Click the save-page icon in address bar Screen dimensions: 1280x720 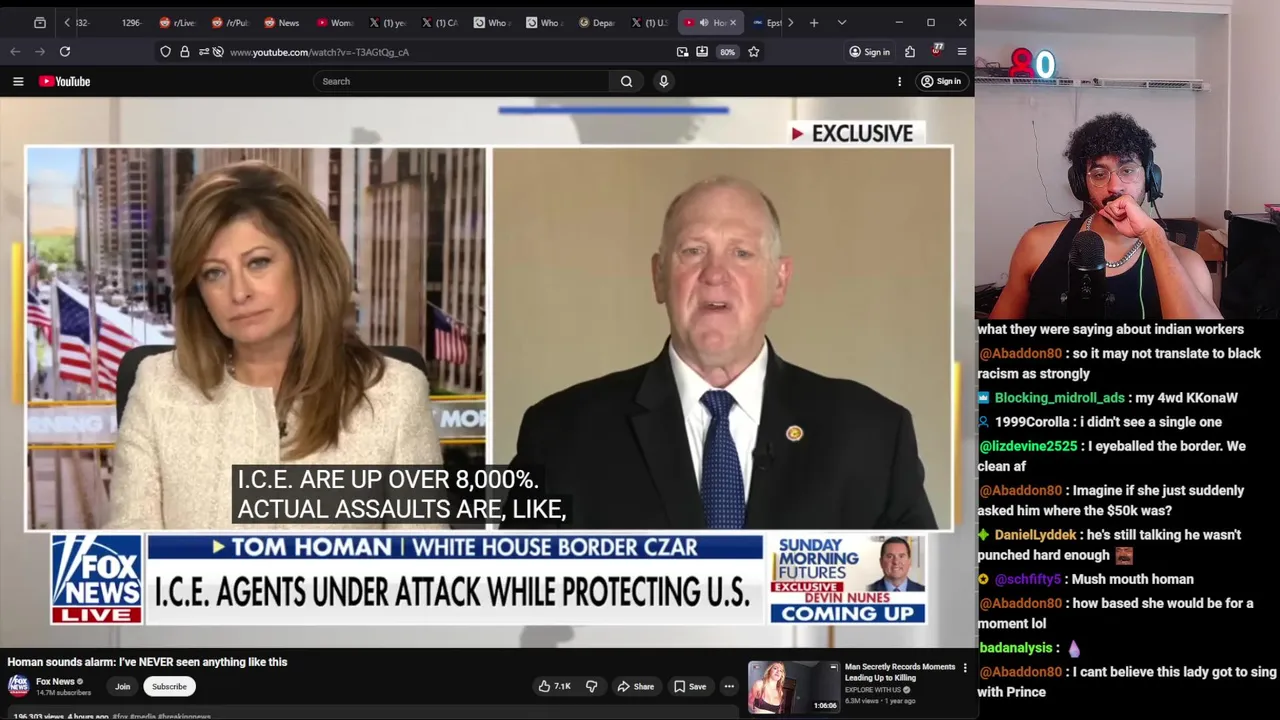[x=702, y=51]
